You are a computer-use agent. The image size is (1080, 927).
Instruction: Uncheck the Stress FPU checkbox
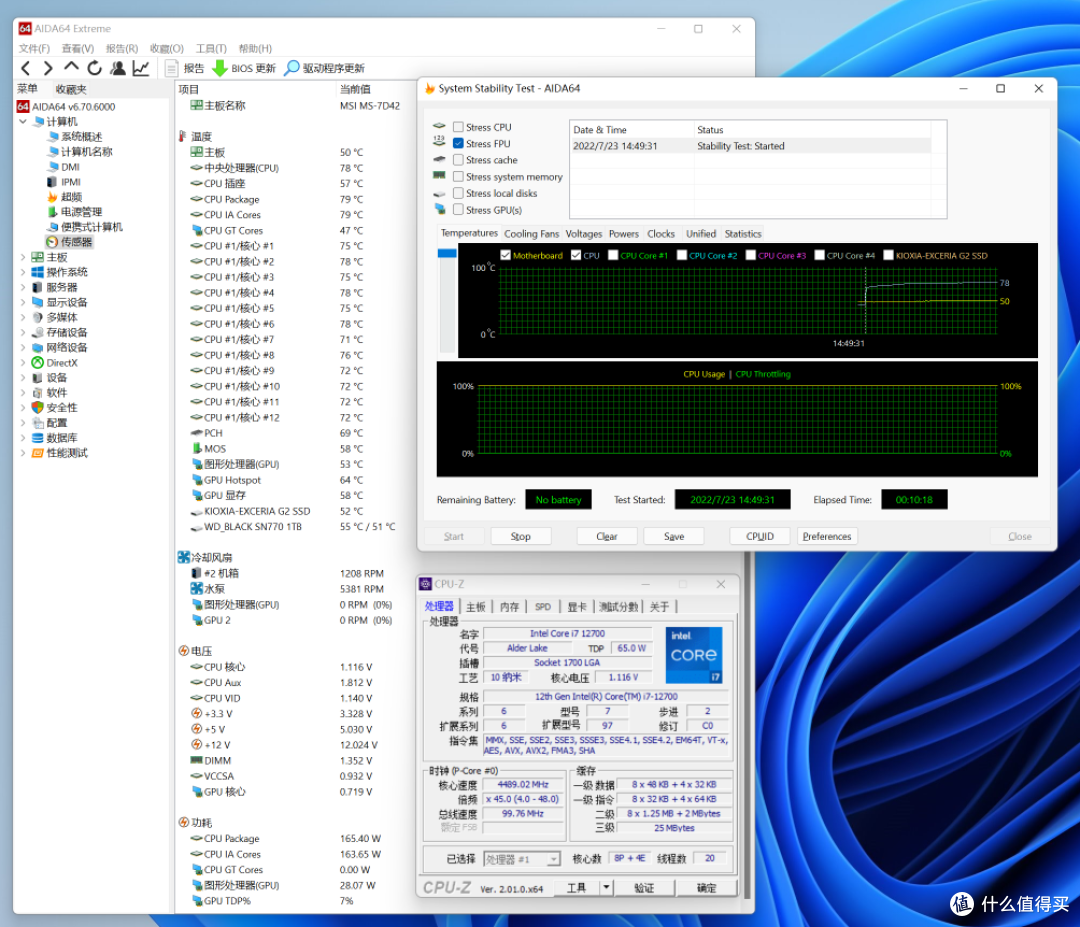(458, 143)
